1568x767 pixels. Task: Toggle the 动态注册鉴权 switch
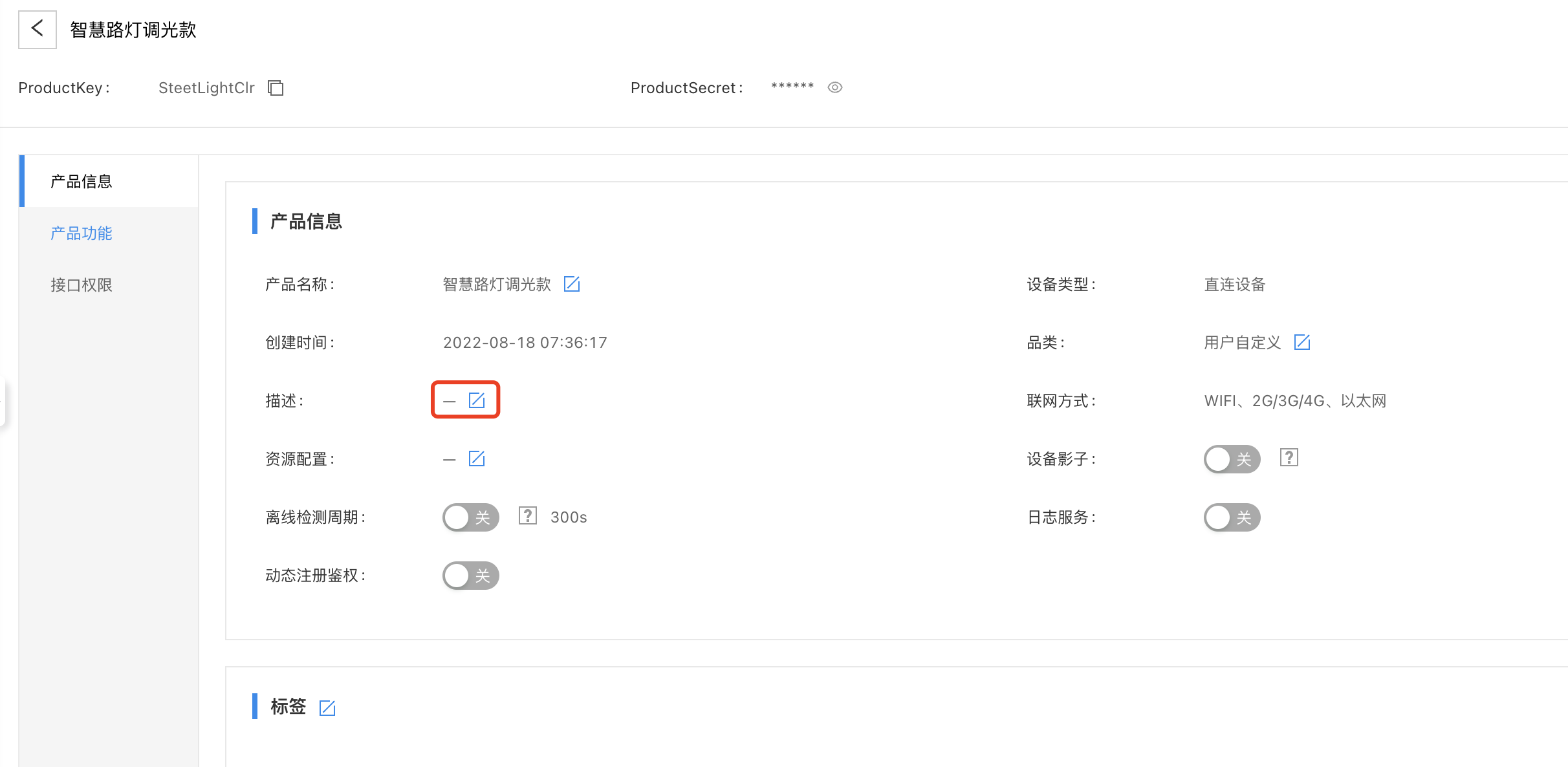pyautogui.click(x=471, y=576)
